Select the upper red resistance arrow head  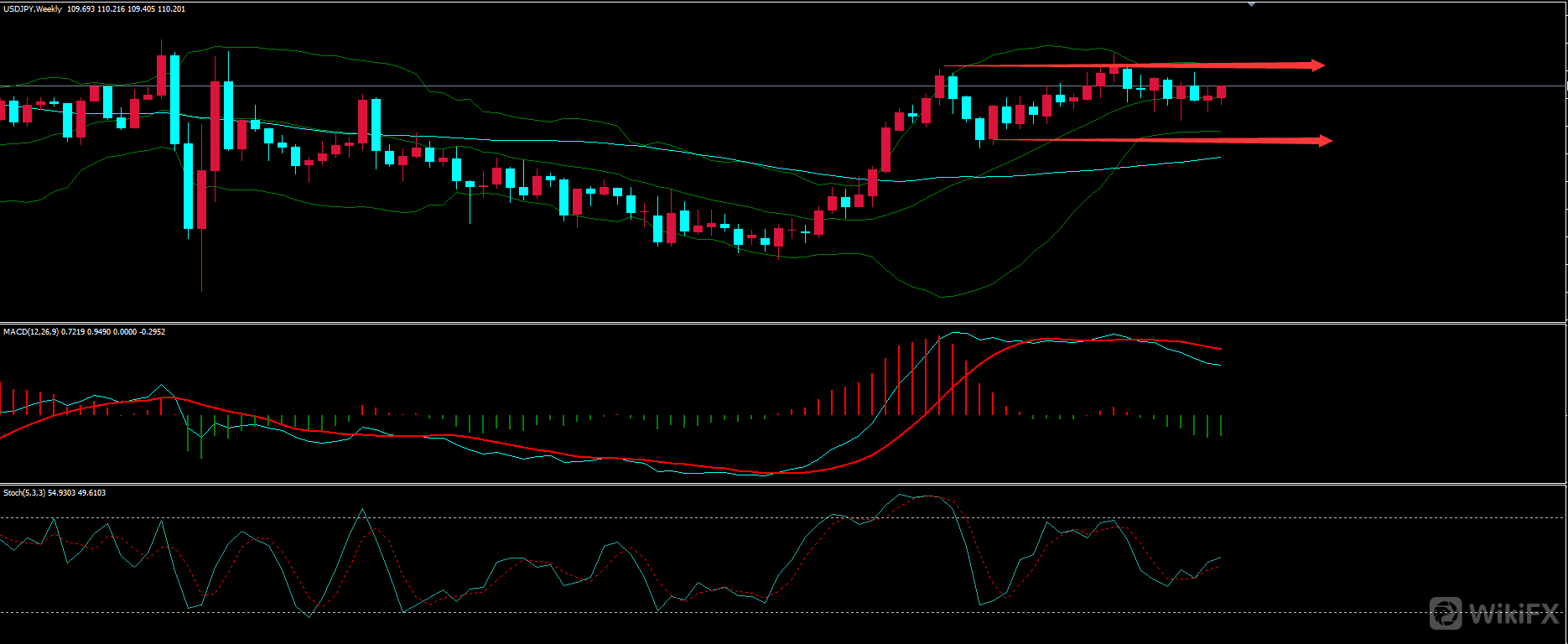pyautogui.click(x=1317, y=65)
